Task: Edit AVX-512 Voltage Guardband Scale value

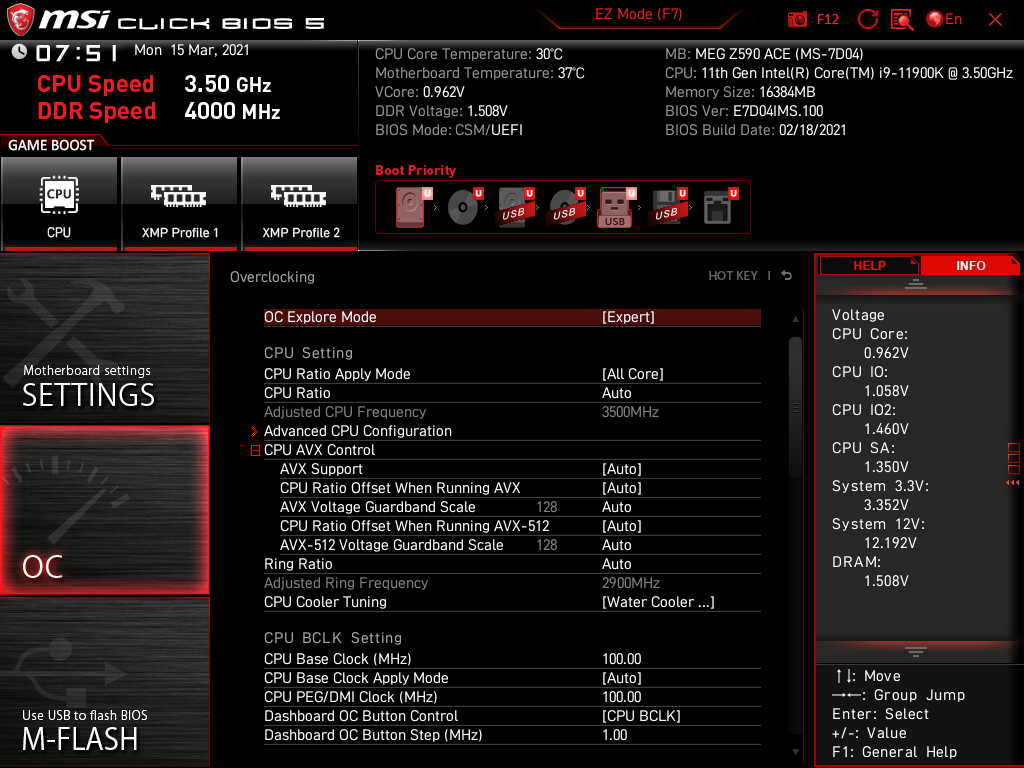Action: (x=616, y=545)
